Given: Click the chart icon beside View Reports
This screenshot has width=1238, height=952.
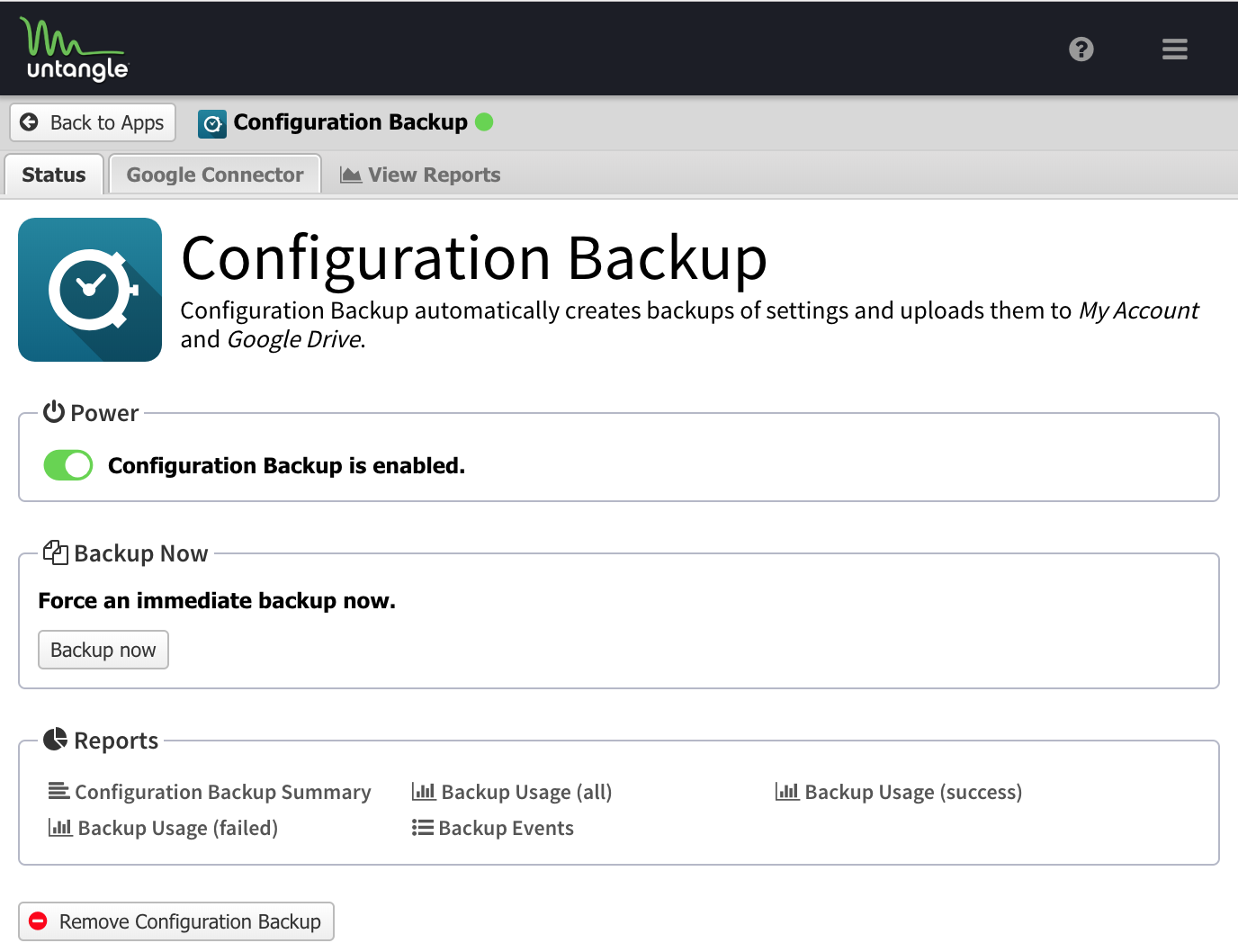Looking at the screenshot, I should pos(351,175).
